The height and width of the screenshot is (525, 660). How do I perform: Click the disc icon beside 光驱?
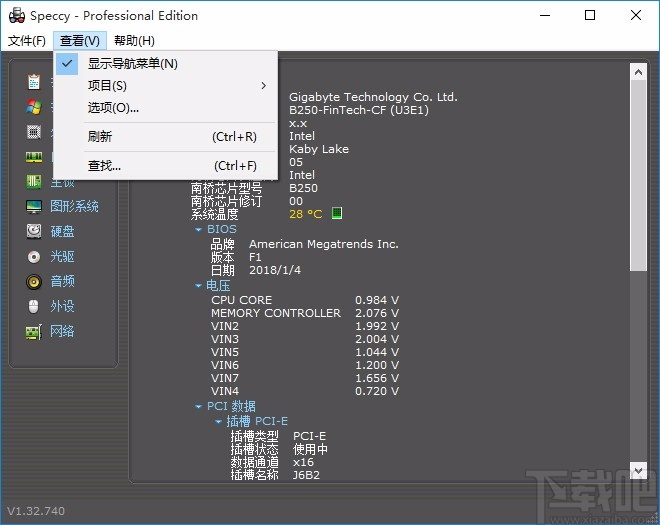coord(34,256)
